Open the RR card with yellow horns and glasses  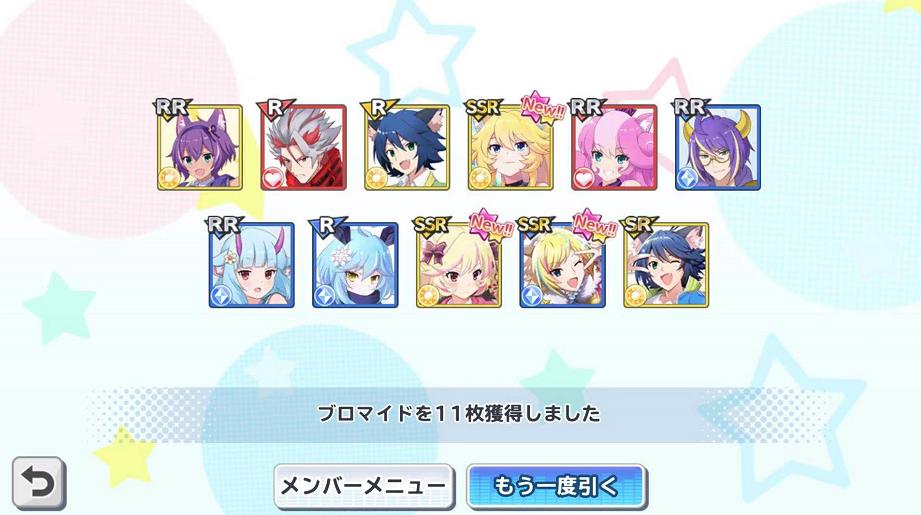(718, 147)
